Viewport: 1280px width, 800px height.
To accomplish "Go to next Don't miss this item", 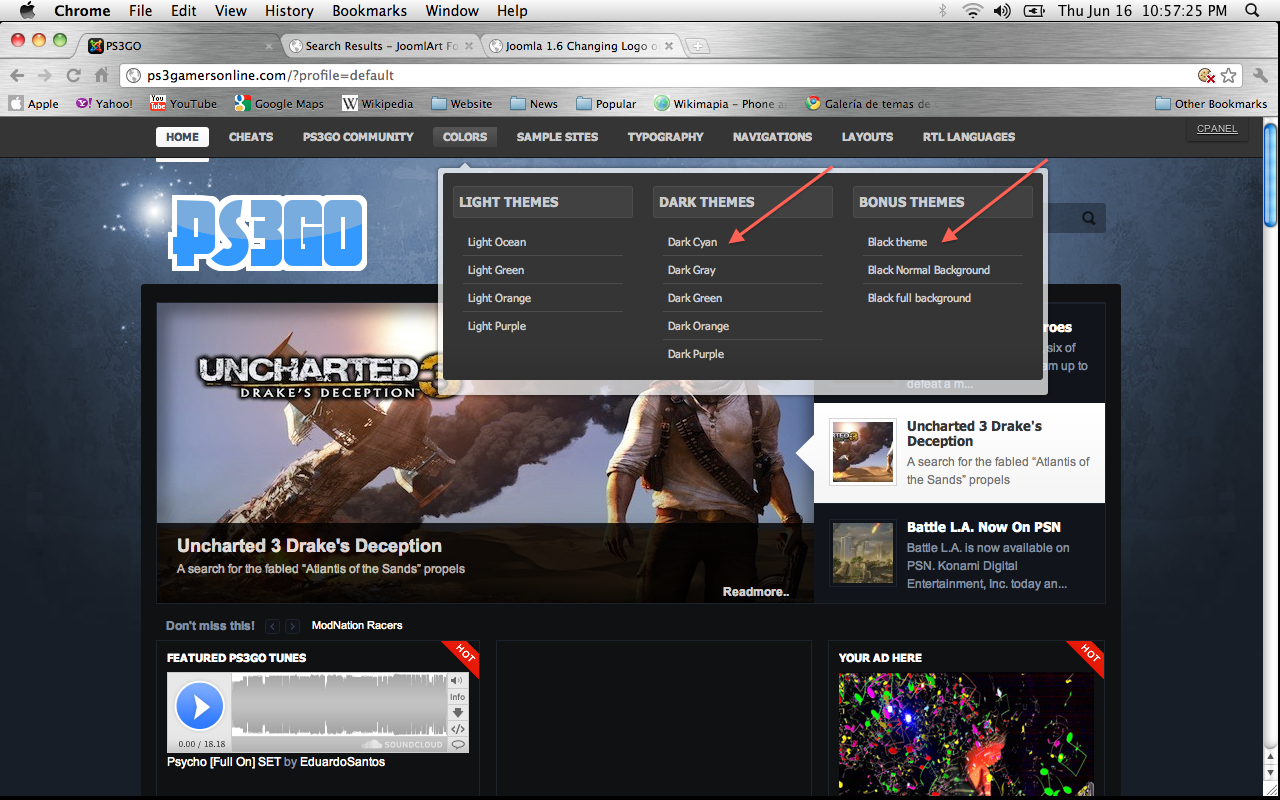I will 292,626.
